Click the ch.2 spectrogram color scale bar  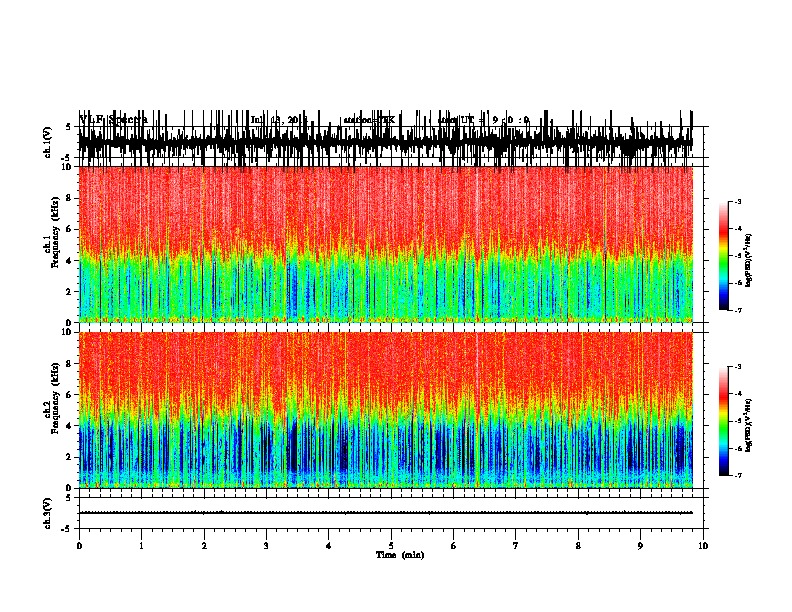[x=723, y=421]
